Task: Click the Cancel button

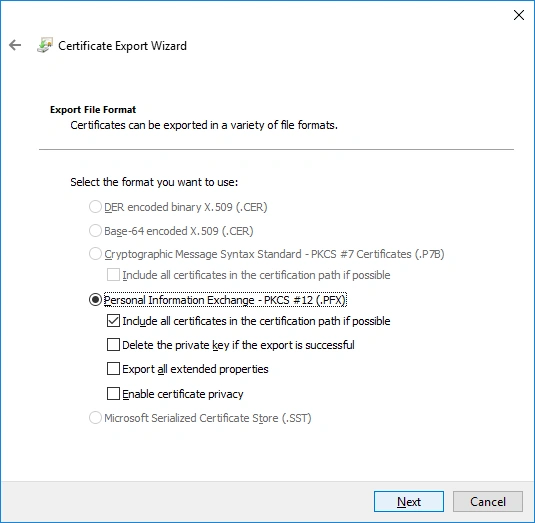Action: point(488,502)
